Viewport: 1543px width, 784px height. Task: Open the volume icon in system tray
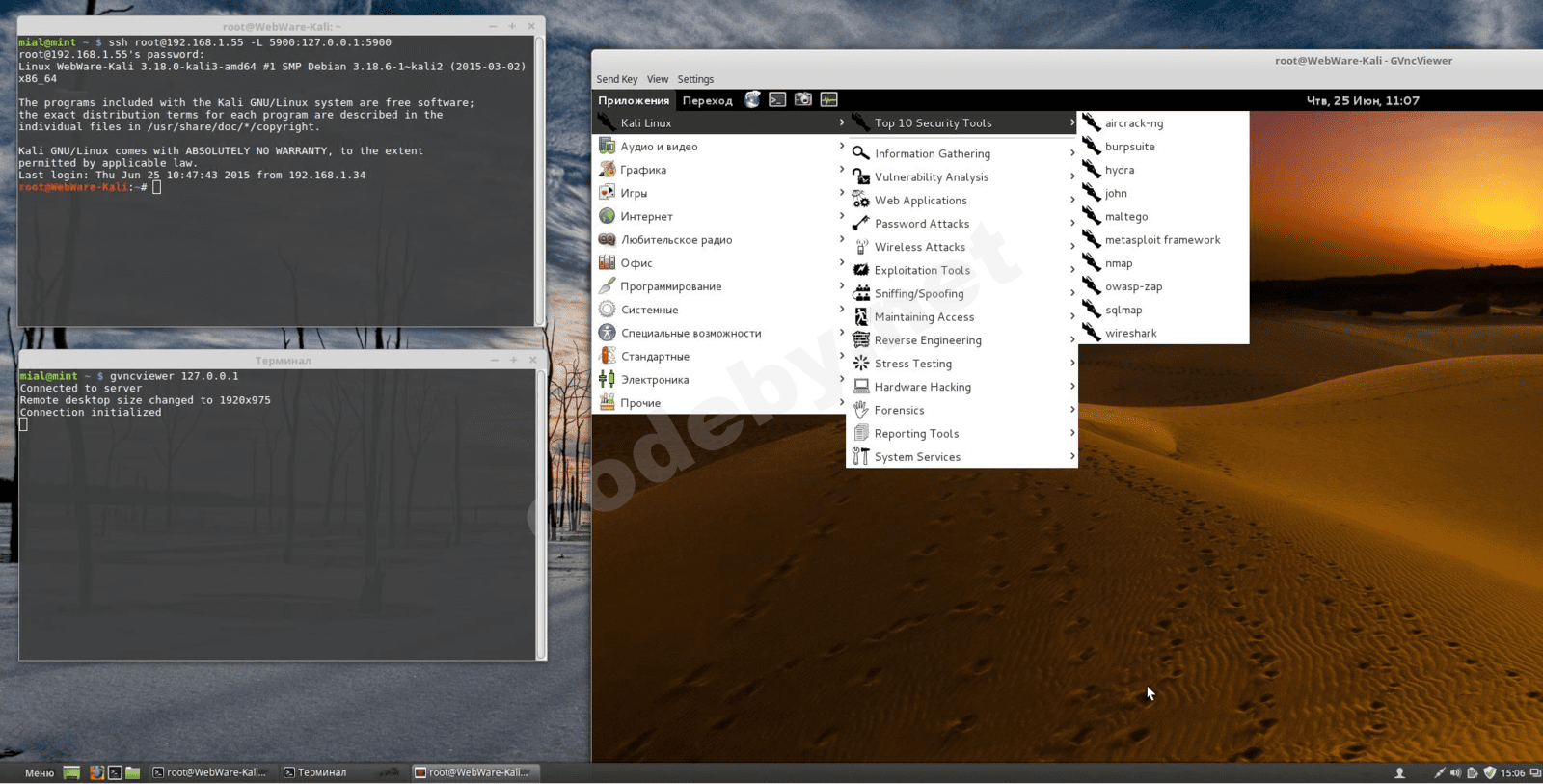click(1455, 772)
